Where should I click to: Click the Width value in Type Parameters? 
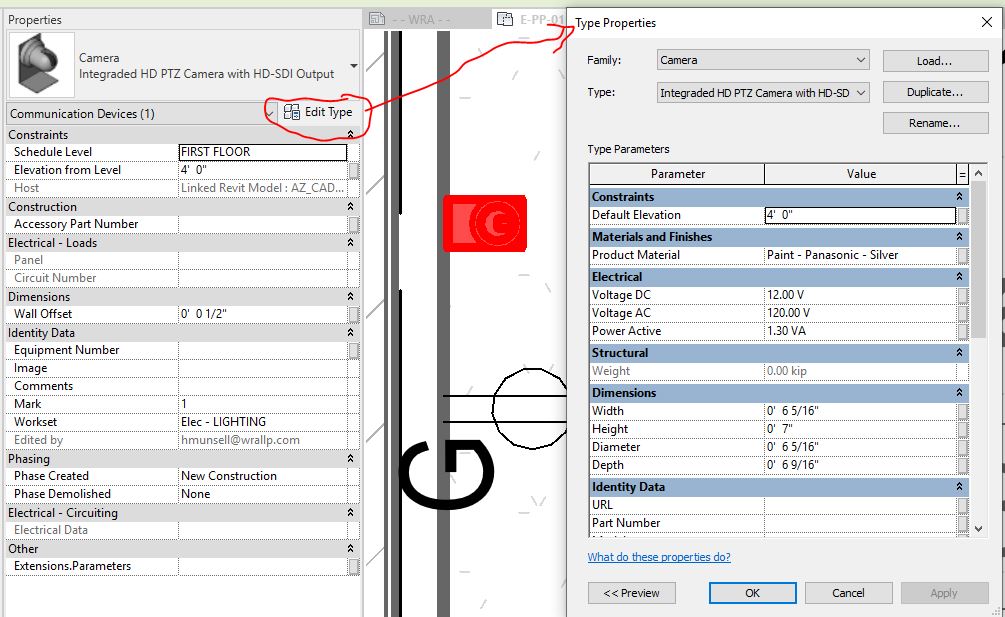[860, 411]
